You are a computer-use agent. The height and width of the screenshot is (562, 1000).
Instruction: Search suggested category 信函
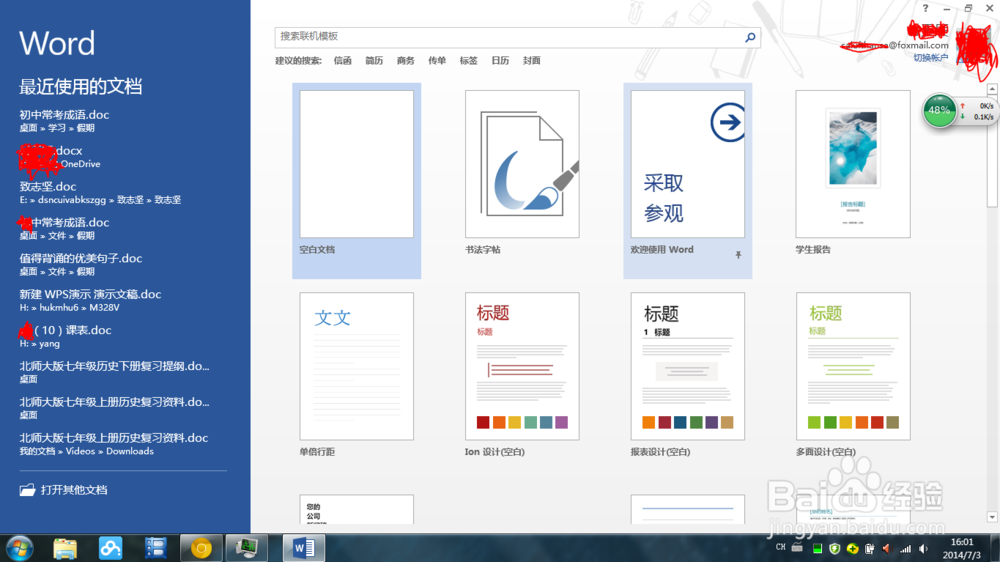[342, 61]
